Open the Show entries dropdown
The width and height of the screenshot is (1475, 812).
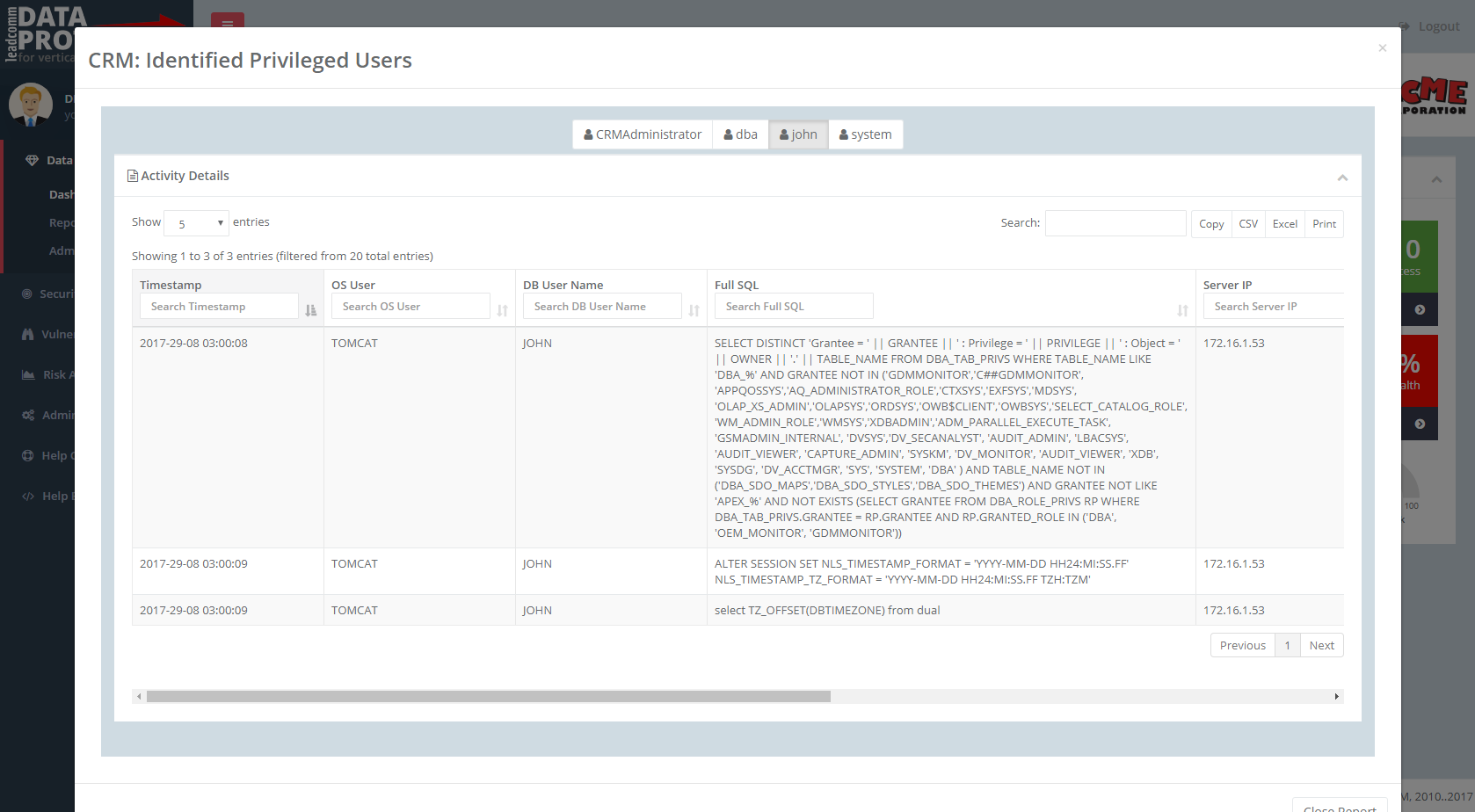195,223
